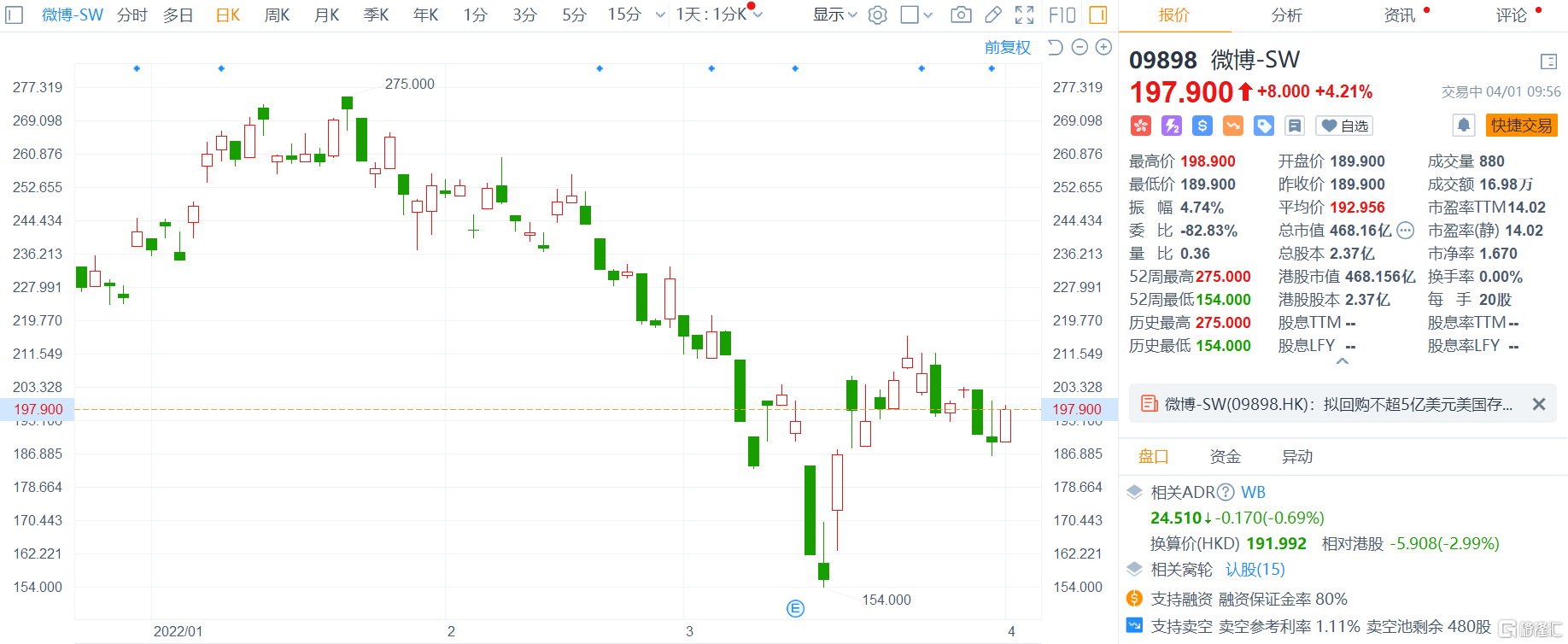Open the 认股(15) warrants link

point(1255,569)
